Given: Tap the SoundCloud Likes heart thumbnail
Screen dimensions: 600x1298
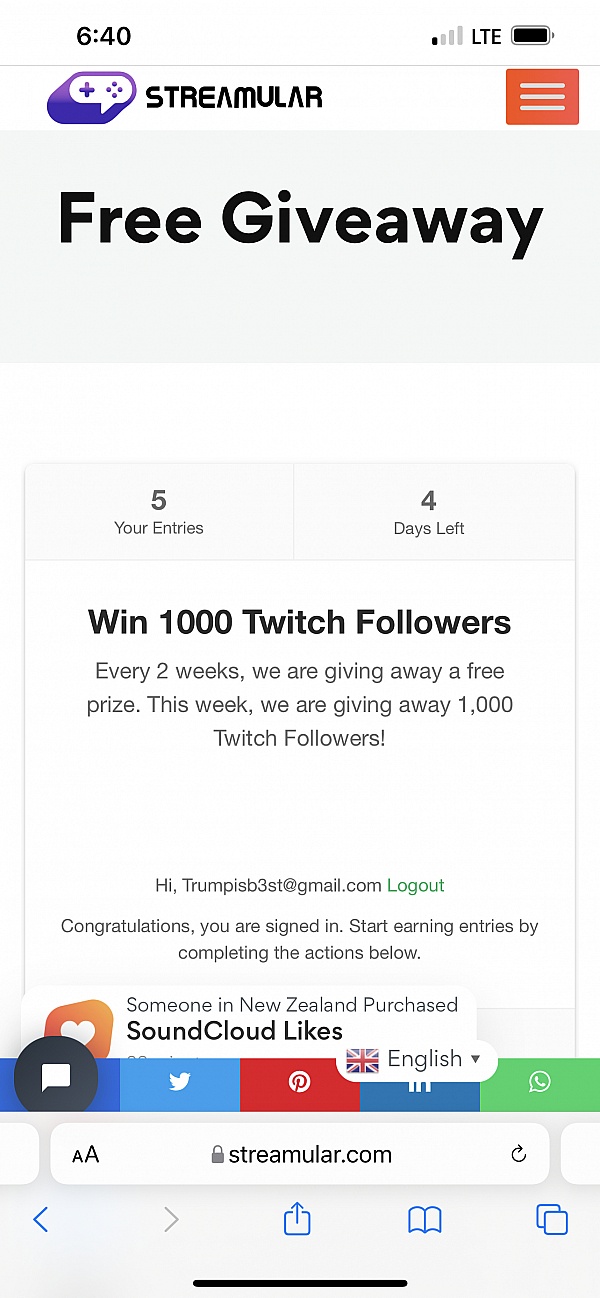Looking at the screenshot, I should click(x=79, y=1026).
